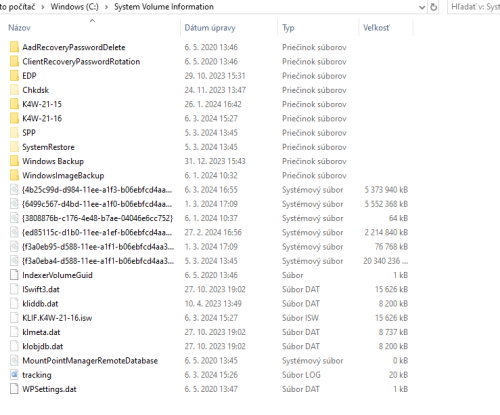This screenshot has height=415, width=500.
Task: Click the {ed85115c-d1b0 system file icon
Action: click(14, 232)
